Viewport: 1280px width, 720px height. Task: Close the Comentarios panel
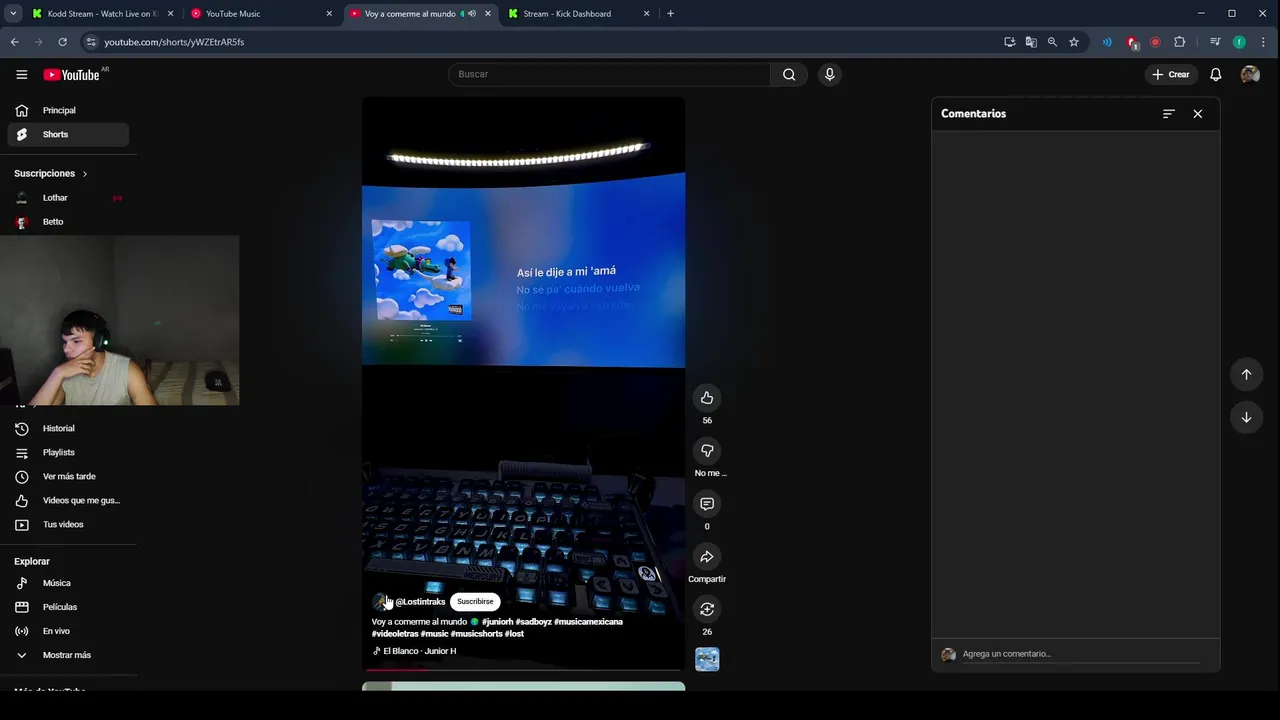click(1198, 114)
